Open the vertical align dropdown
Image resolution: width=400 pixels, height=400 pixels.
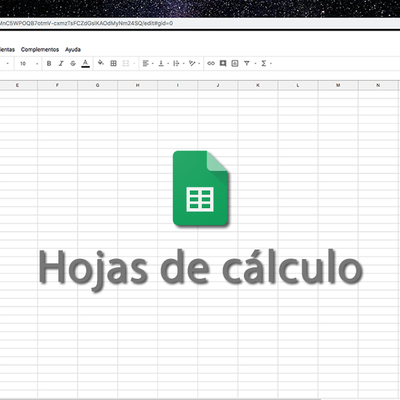[x=163, y=63]
